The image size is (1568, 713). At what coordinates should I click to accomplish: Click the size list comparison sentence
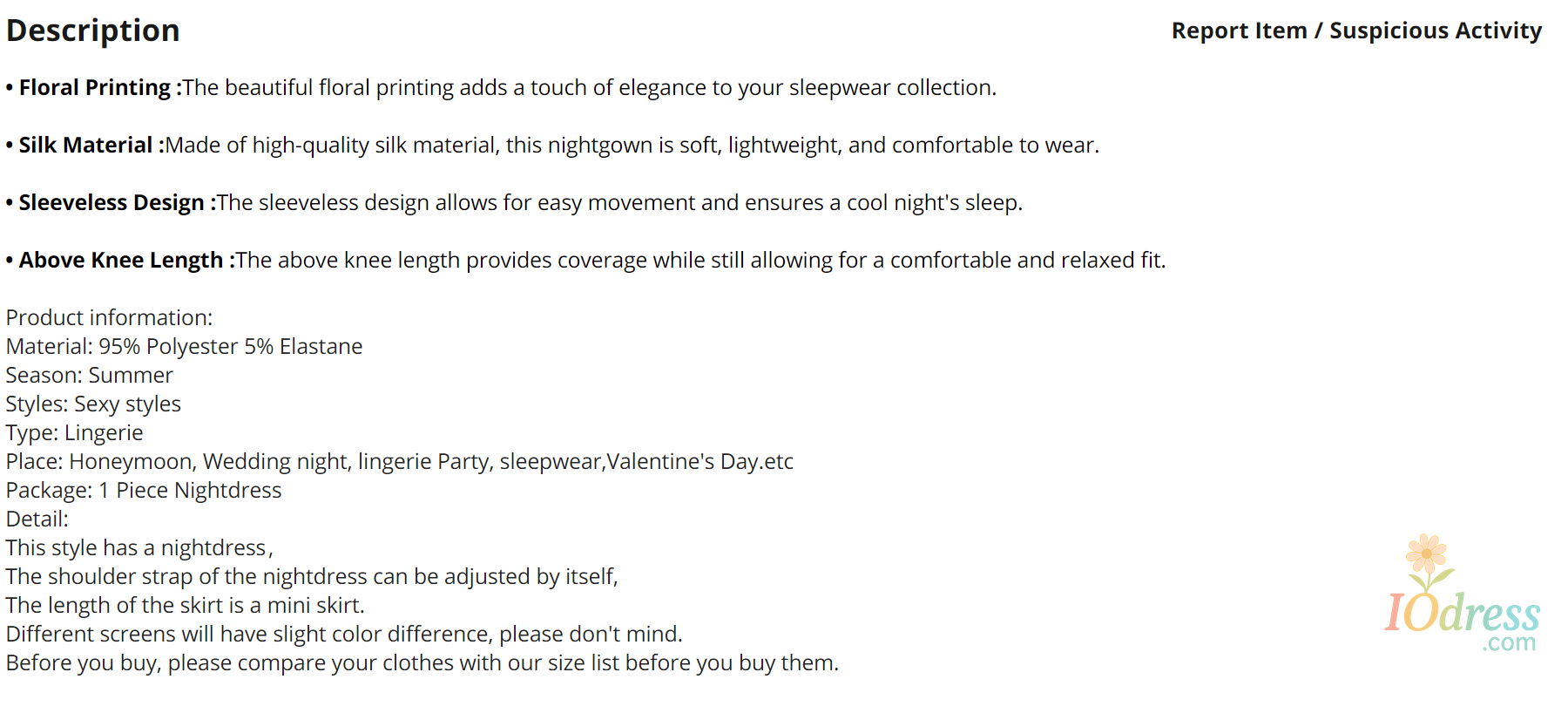coord(422,662)
